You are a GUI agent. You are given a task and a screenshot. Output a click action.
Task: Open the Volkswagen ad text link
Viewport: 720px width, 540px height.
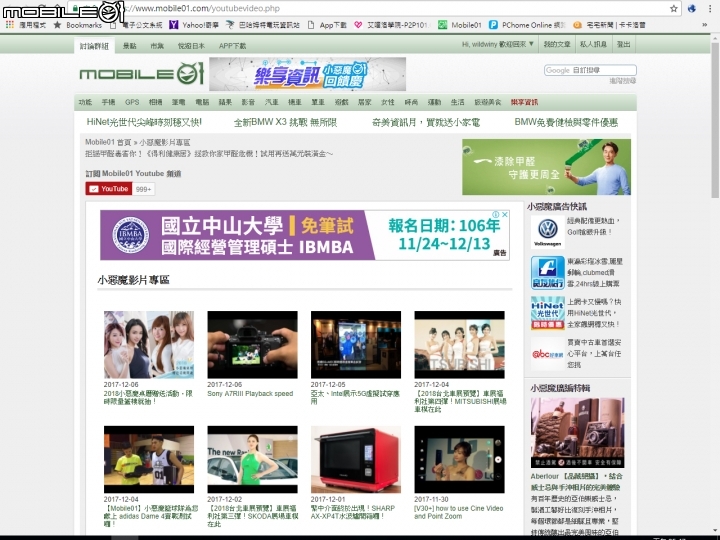click(x=594, y=226)
